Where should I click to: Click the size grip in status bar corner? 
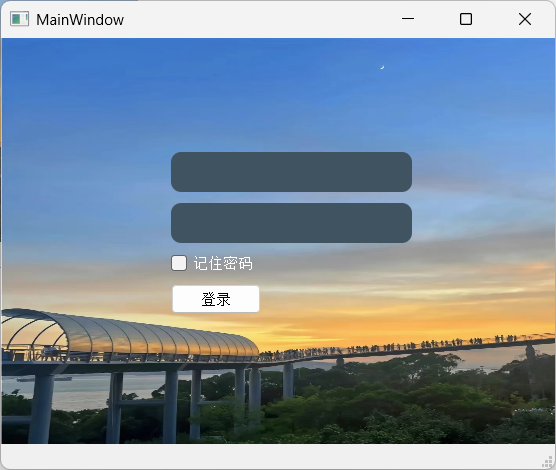(x=548, y=462)
